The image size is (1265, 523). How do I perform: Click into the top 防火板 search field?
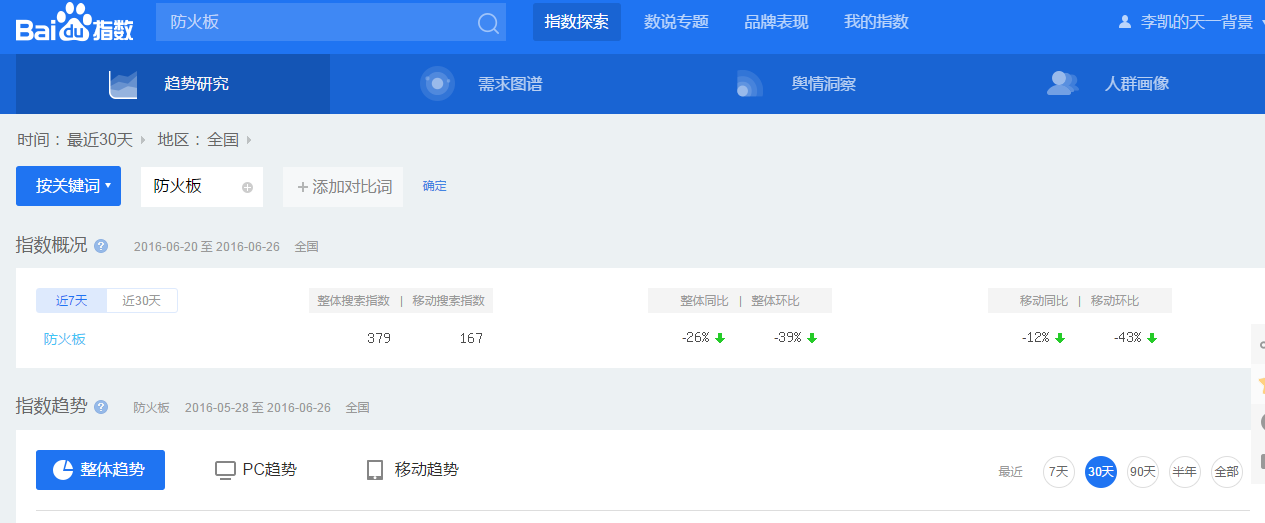pos(330,22)
